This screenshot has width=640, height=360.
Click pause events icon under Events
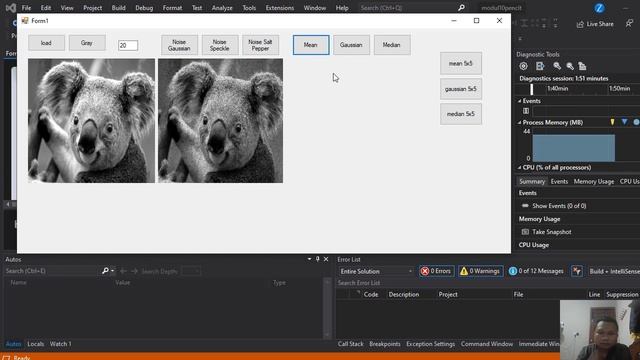[526, 111]
